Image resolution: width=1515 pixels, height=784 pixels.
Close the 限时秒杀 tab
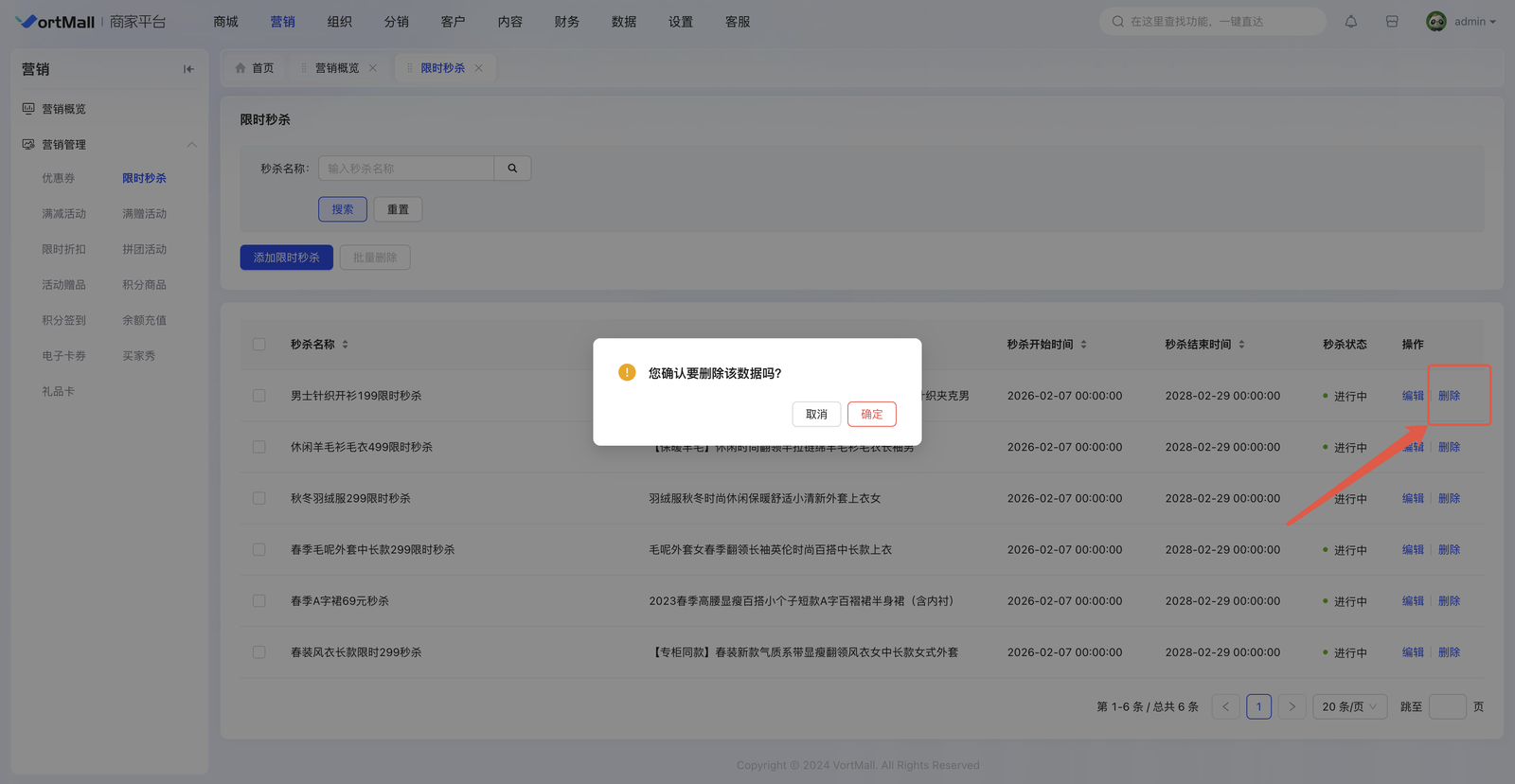point(479,68)
